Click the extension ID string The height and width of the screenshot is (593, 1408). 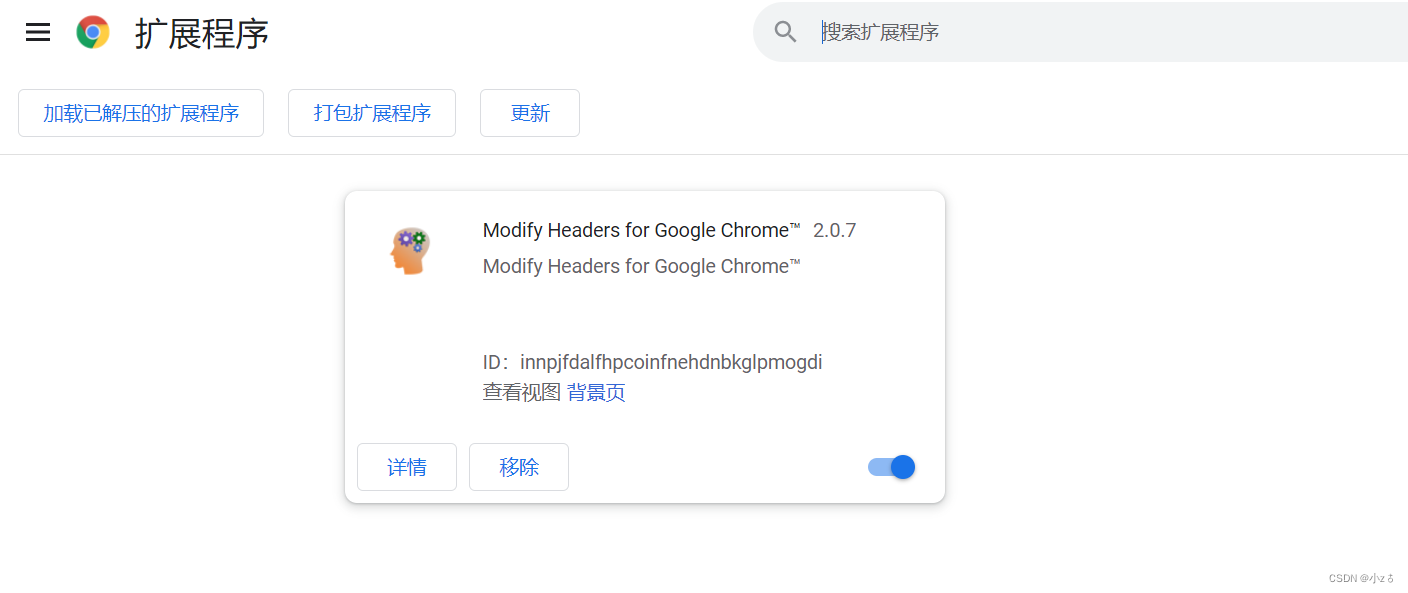click(671, 362)
